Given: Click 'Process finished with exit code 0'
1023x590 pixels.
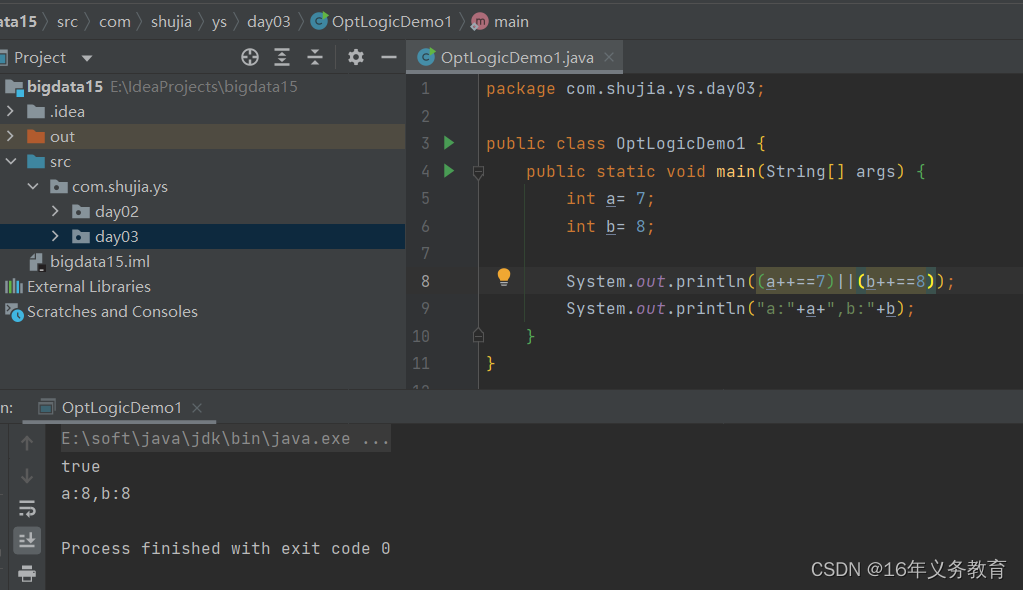Looking at the screenshot, I should [x=226, y=548].
